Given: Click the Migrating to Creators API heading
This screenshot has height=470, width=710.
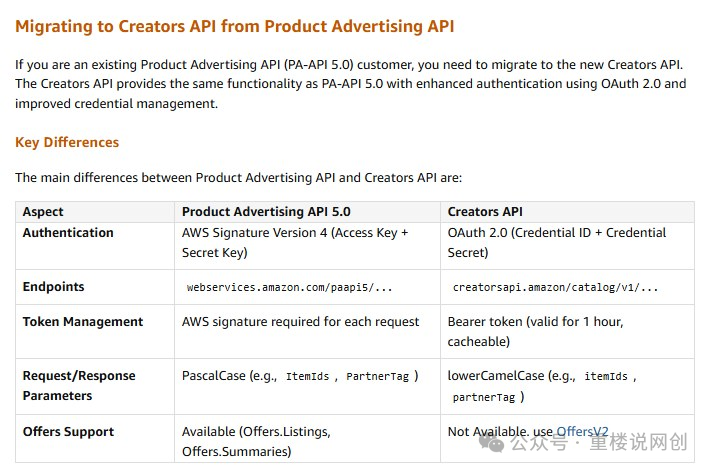Looking at the screenshot, I should (235, 26).
